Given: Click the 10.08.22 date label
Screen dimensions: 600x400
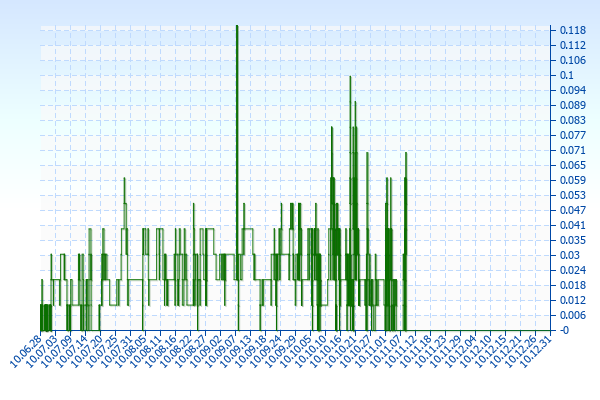Looking at the screenshot, I should (176, 351).
